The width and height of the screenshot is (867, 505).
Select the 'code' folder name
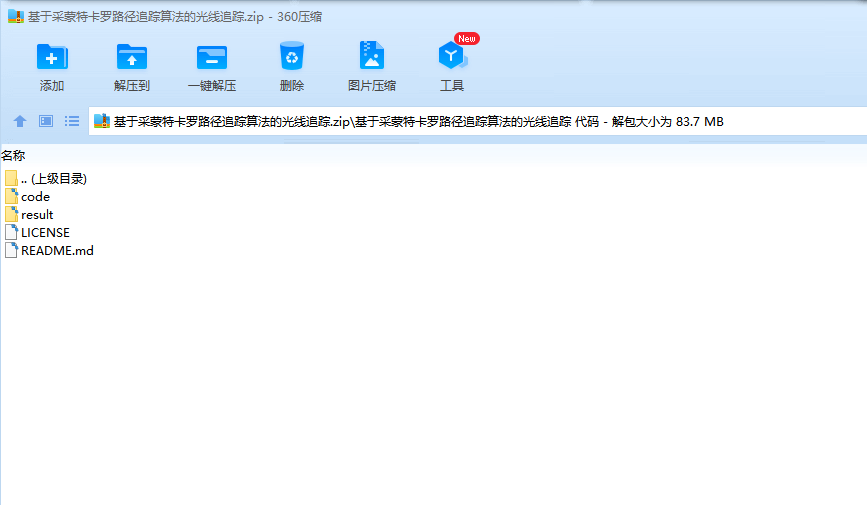(x=35, y=197)
